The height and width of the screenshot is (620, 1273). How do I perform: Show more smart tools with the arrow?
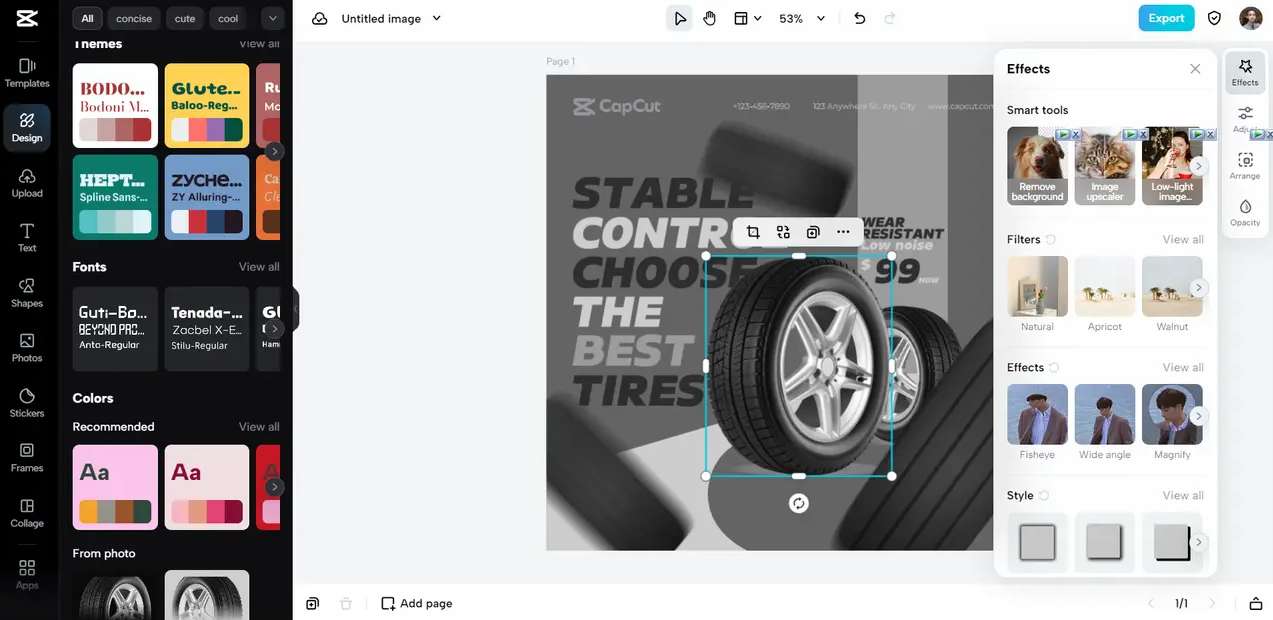tap(1198, 166)
